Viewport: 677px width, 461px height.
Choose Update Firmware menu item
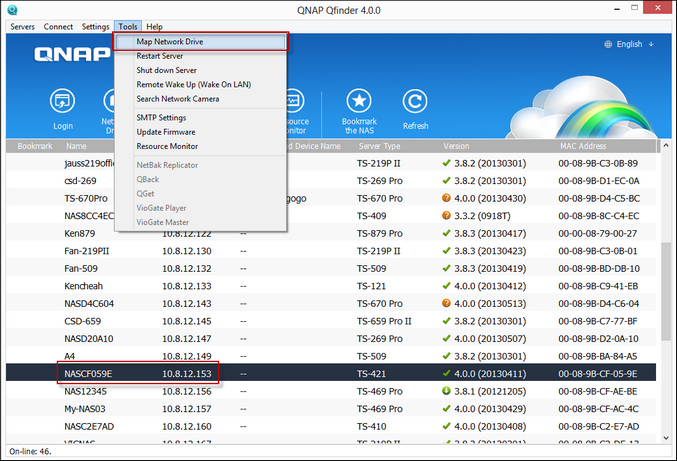point(166,131)
